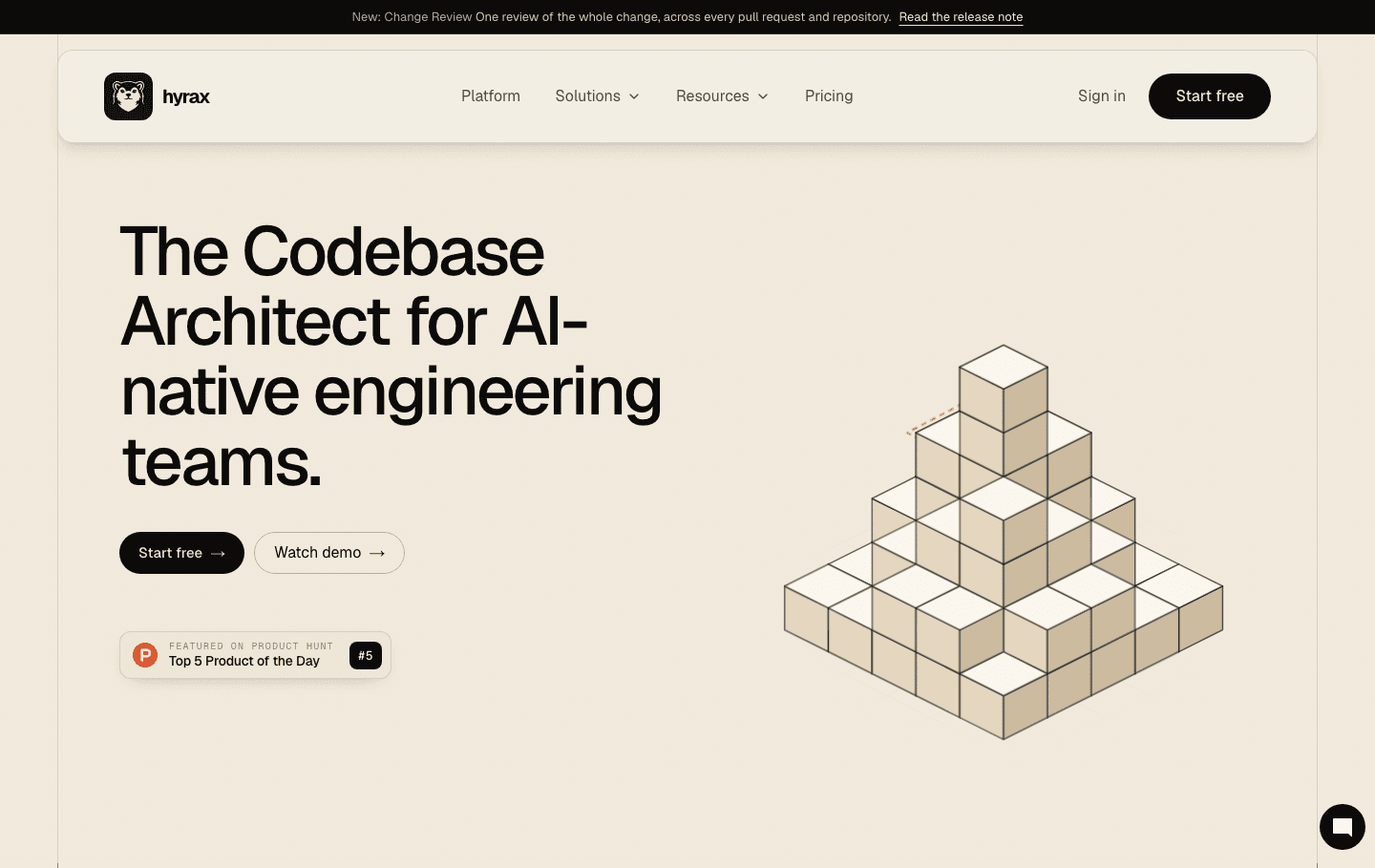Click the #5 rank badge

(366, 656)
